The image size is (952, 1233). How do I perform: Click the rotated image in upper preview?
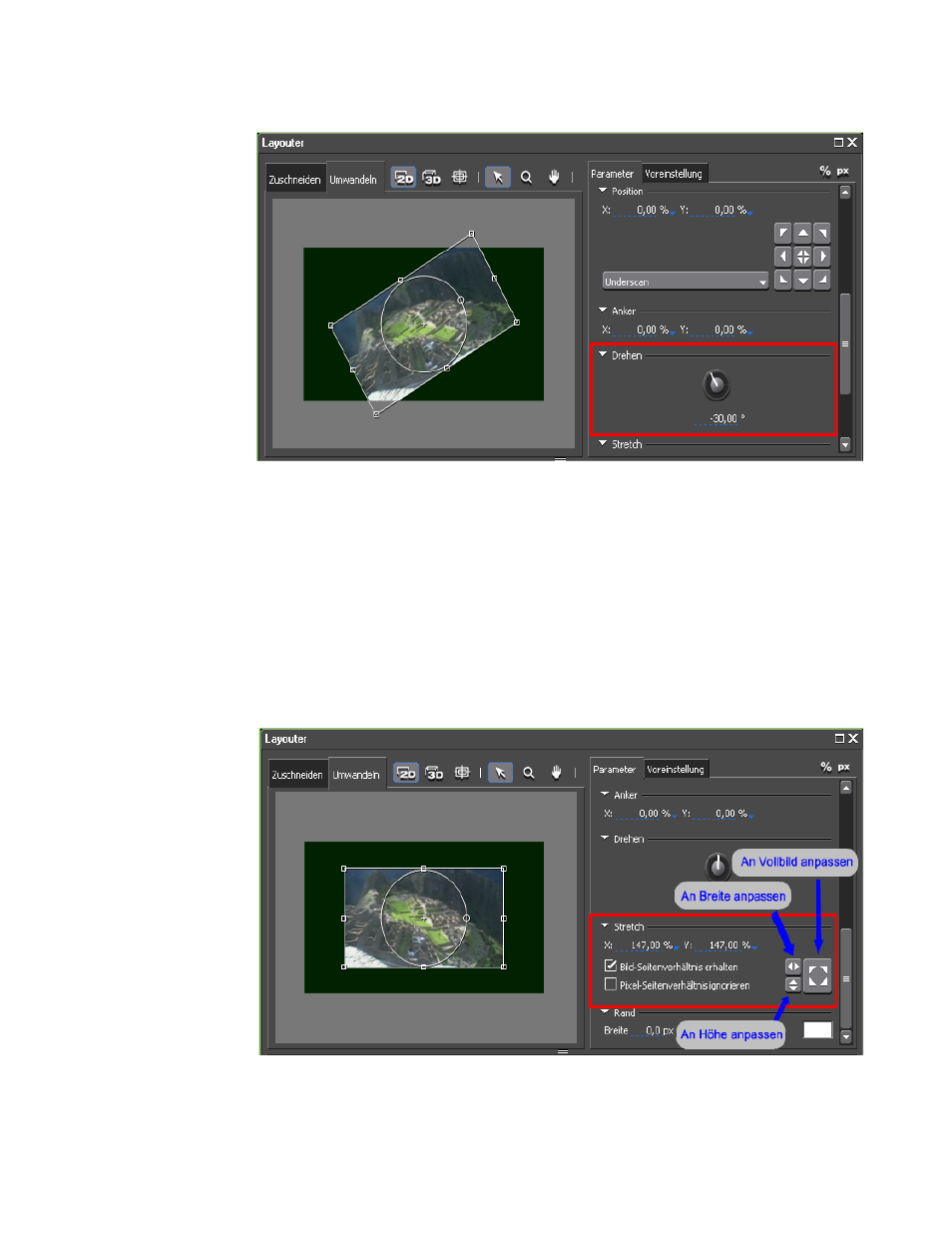pyautogui.click(x=423, y=323)
